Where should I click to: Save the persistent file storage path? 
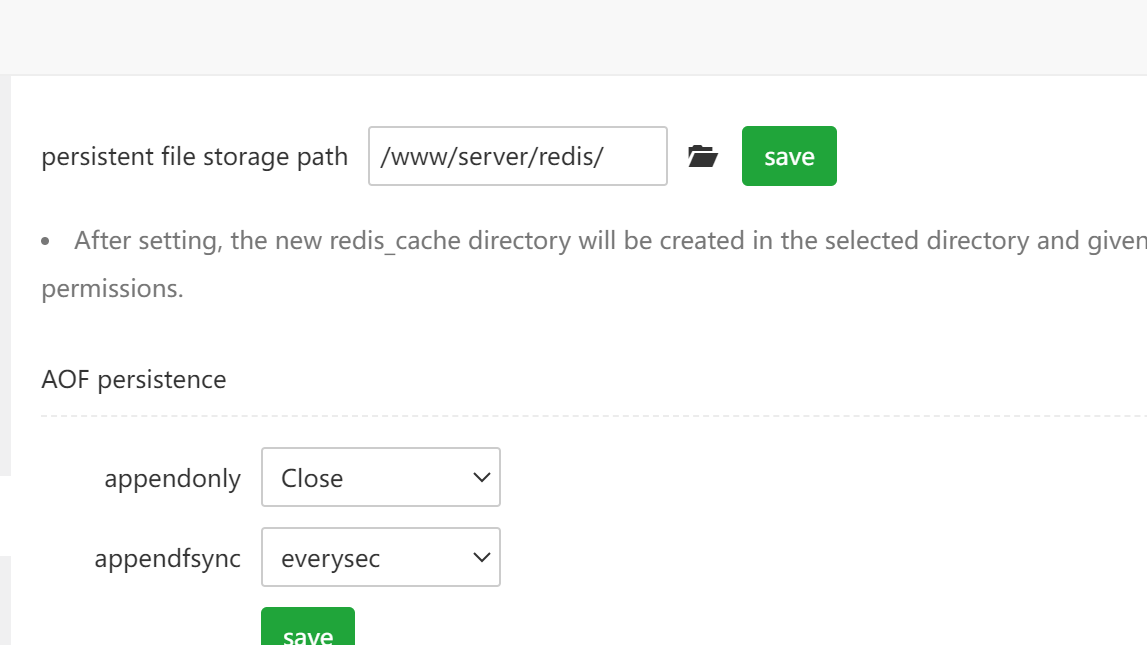(x=789, y=156)
